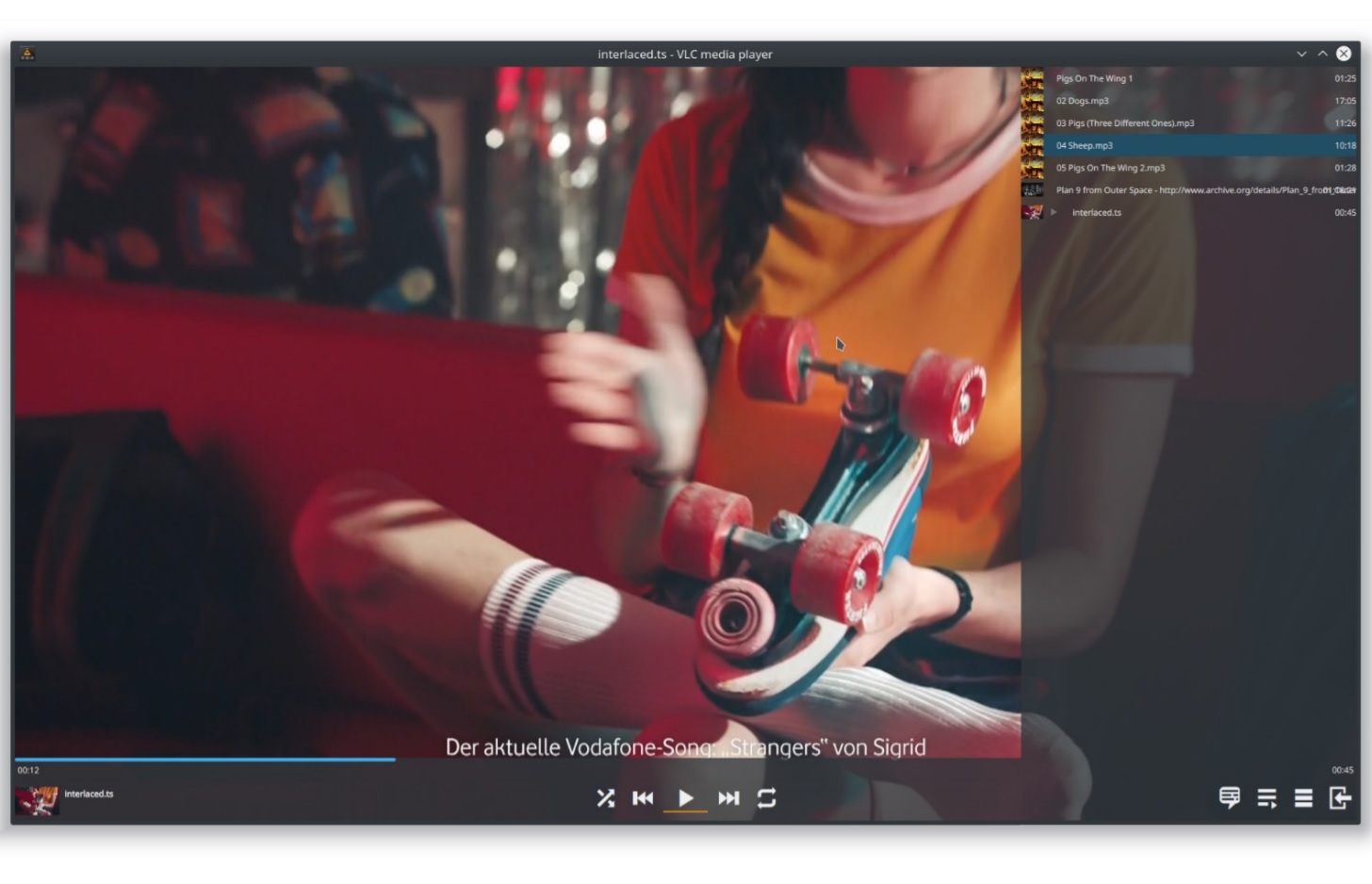Close the VLC media player window
Screen dimensions: 1372x884
[1344, 54]
